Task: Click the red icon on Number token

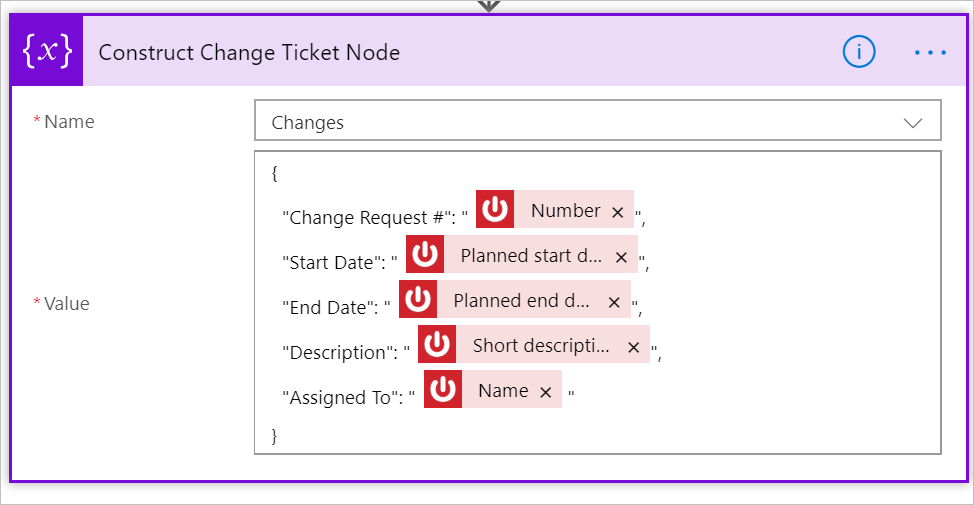Action: [495, 210]
